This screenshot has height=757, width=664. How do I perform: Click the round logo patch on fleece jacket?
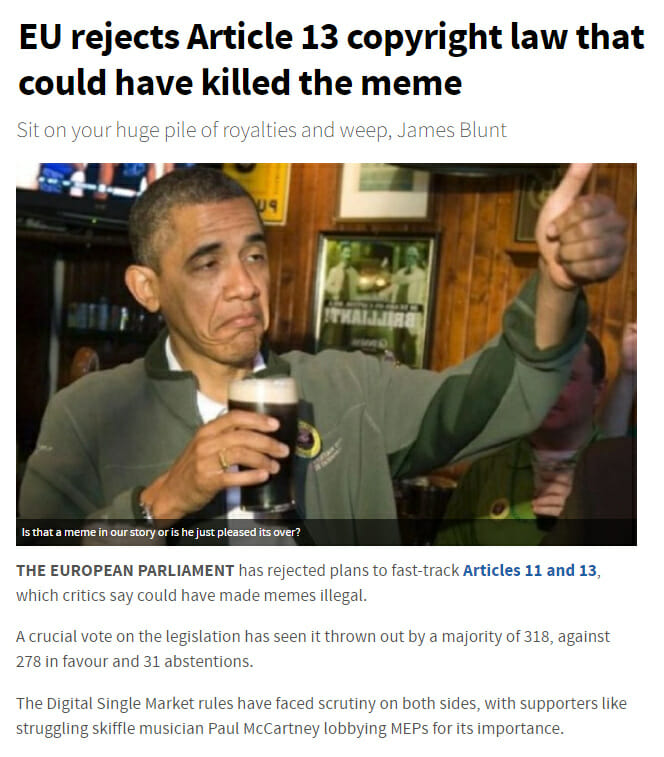[308, 438]
